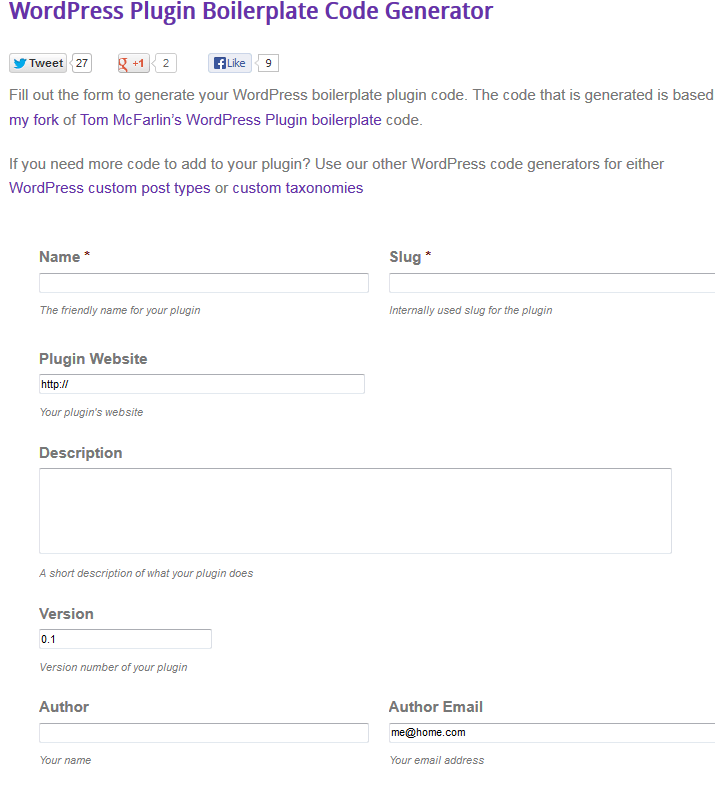715x802 pixels.
Task: Click the Tweet button with bird icon
Action: click(38, 63)
